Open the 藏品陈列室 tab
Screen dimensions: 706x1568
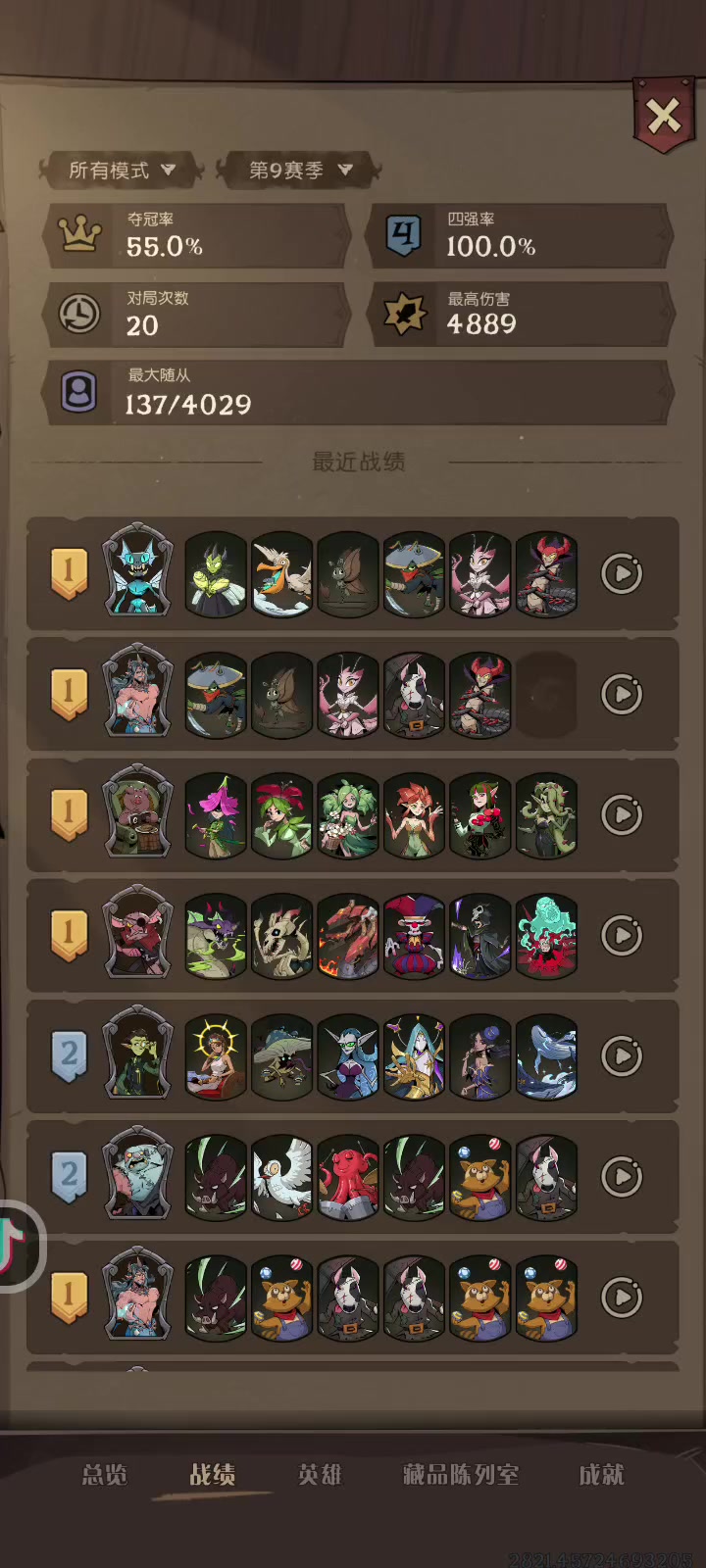[x=461, y=1475]
